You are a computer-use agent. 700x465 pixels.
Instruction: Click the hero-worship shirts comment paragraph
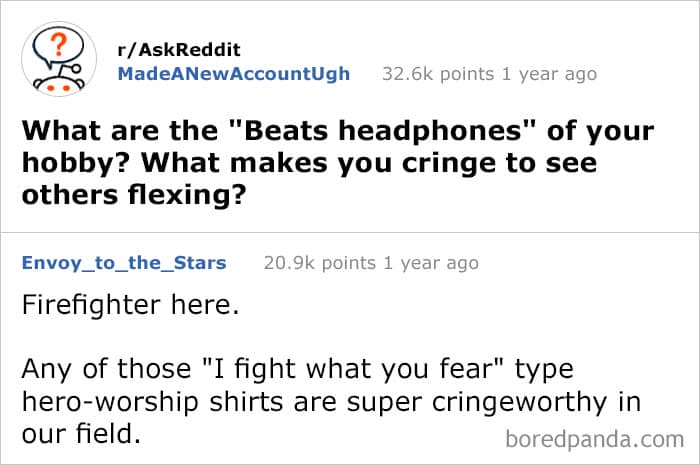[330, 403]
